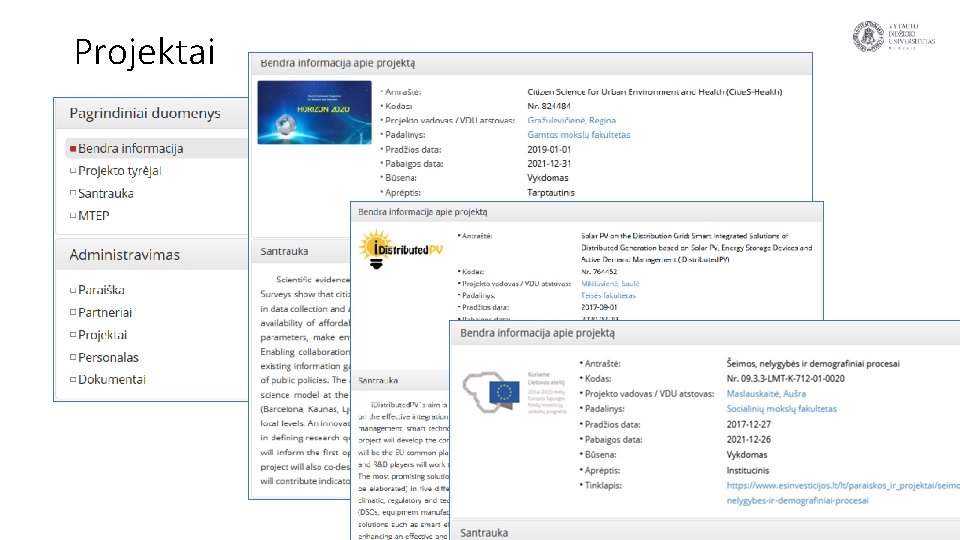Click the Administravimas section header
The image size is (960, 540).
[124, 255]
